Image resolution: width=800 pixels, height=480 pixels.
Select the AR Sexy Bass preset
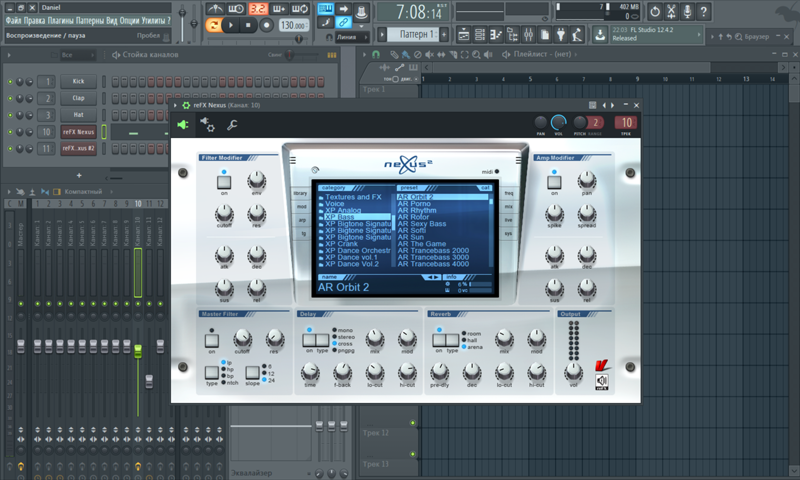coord(422,223)
